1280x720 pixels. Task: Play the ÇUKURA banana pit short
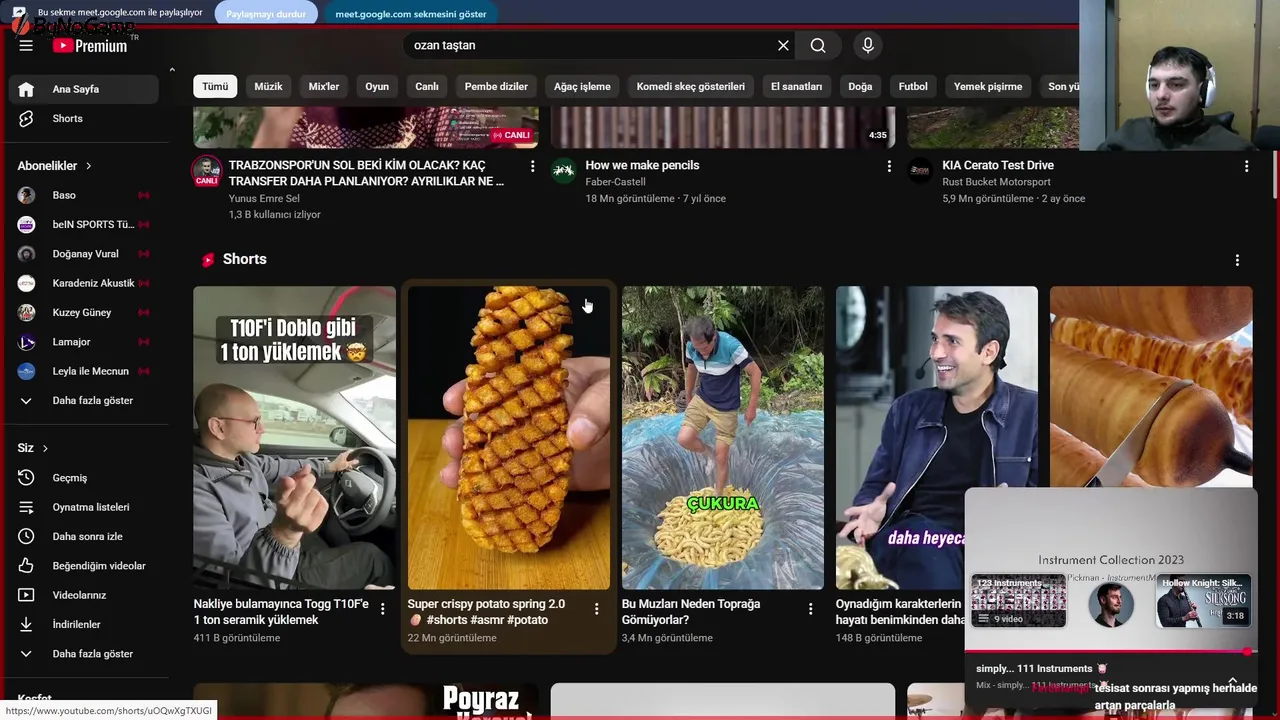[x=722, y=438]
